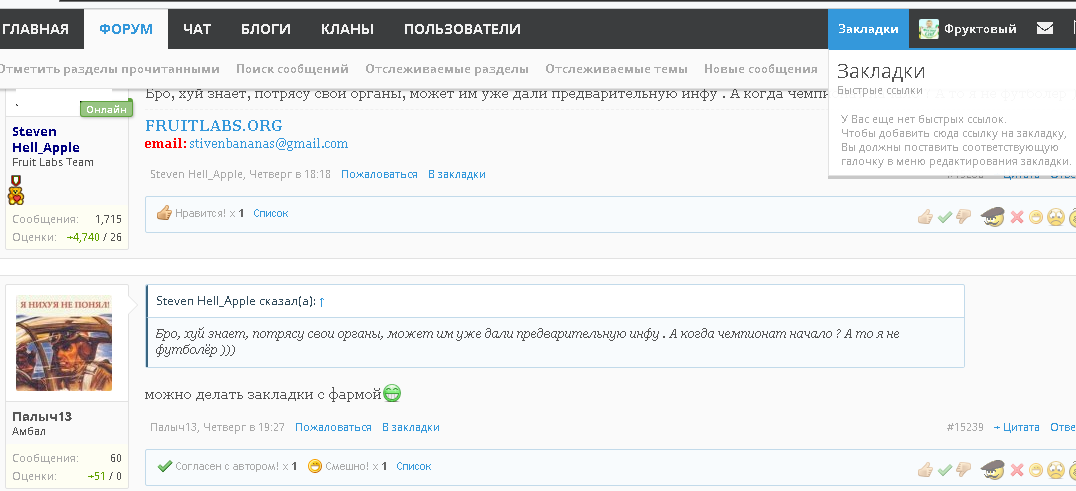Click the green Онлайн status badge
The height and width of the screenshot is (491, 1076).
(106, 109)
